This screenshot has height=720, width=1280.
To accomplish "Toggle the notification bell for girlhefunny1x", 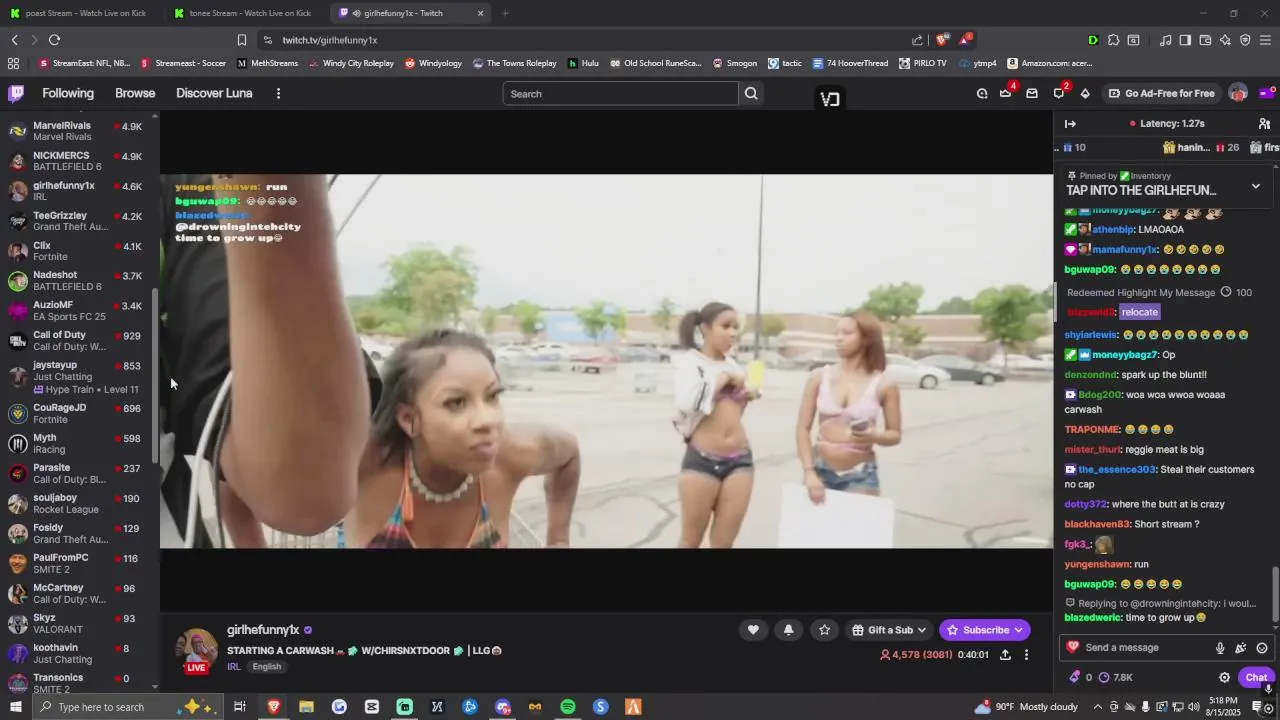I will coord(788,629).
